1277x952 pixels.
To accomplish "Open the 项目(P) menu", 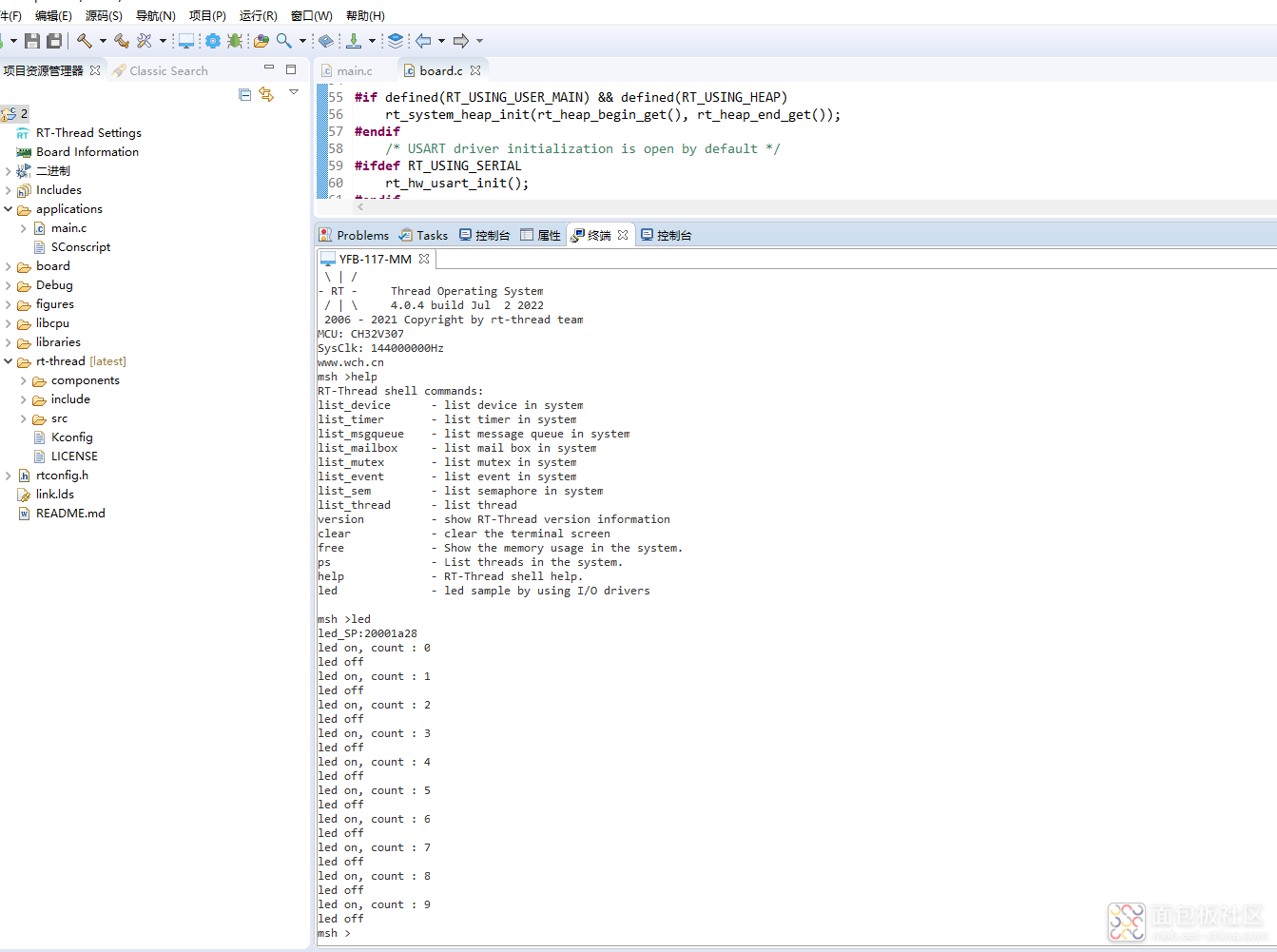I will (x=207, y=15).
